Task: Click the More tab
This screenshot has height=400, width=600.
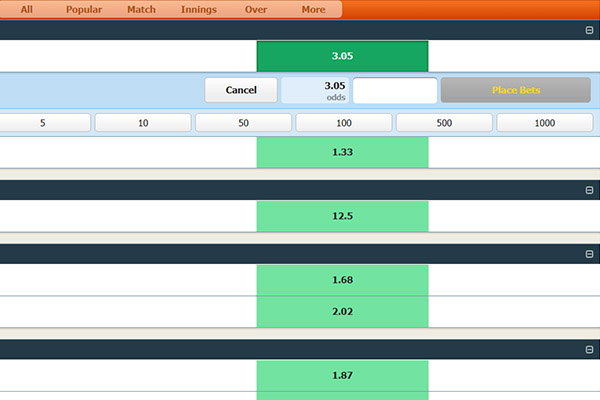Action: point(313,9)
